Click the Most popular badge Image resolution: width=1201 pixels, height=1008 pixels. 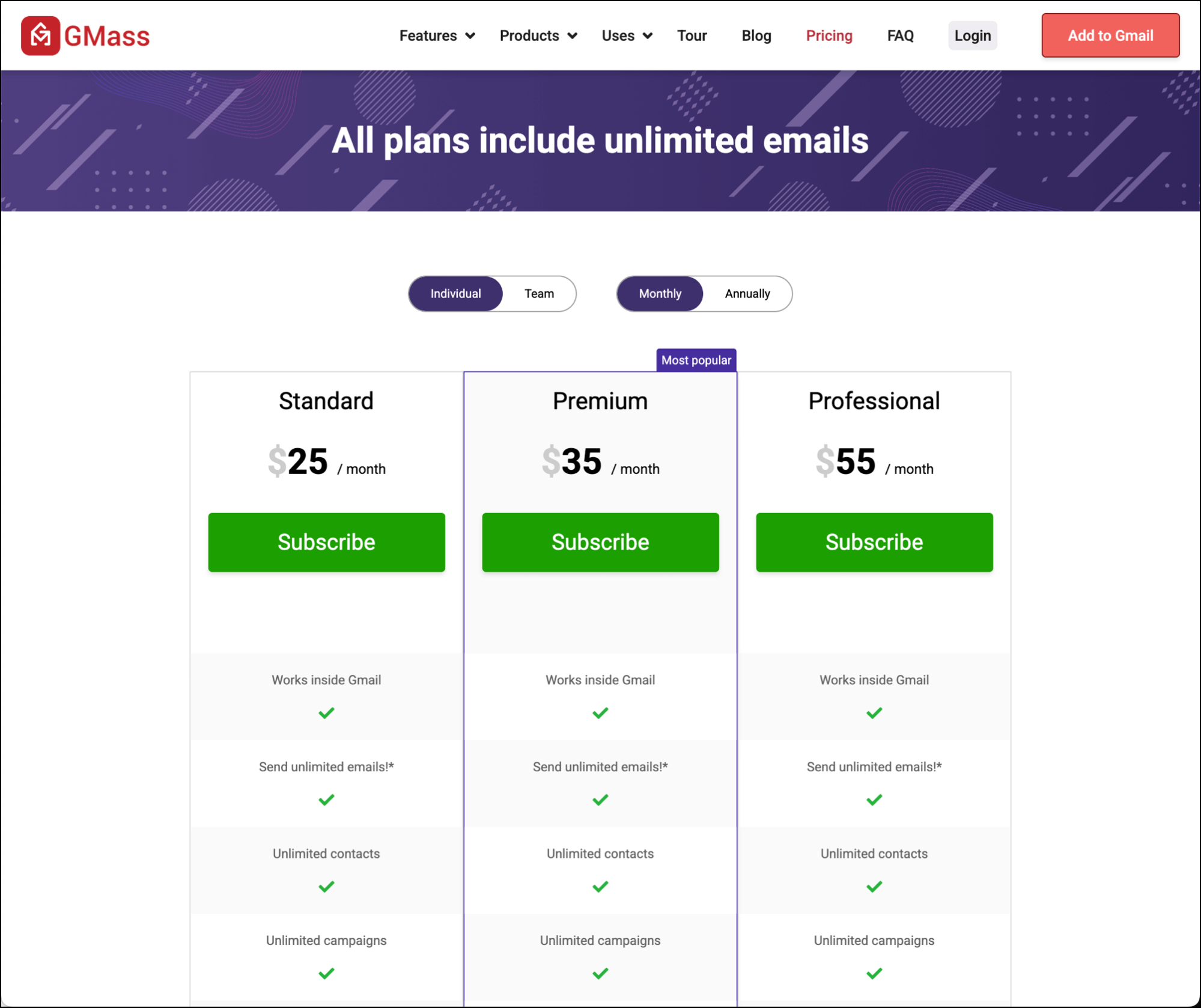coord(696,360)
